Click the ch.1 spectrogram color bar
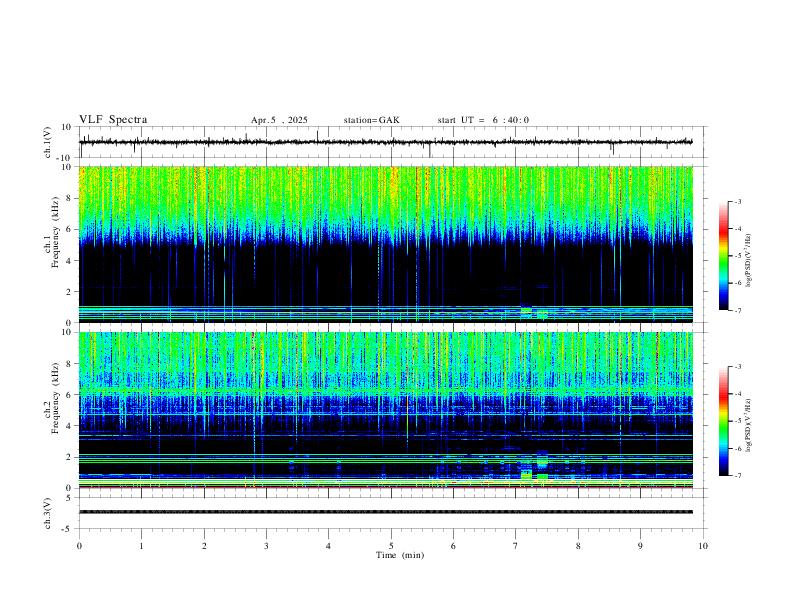 click(x=723, y=256)
